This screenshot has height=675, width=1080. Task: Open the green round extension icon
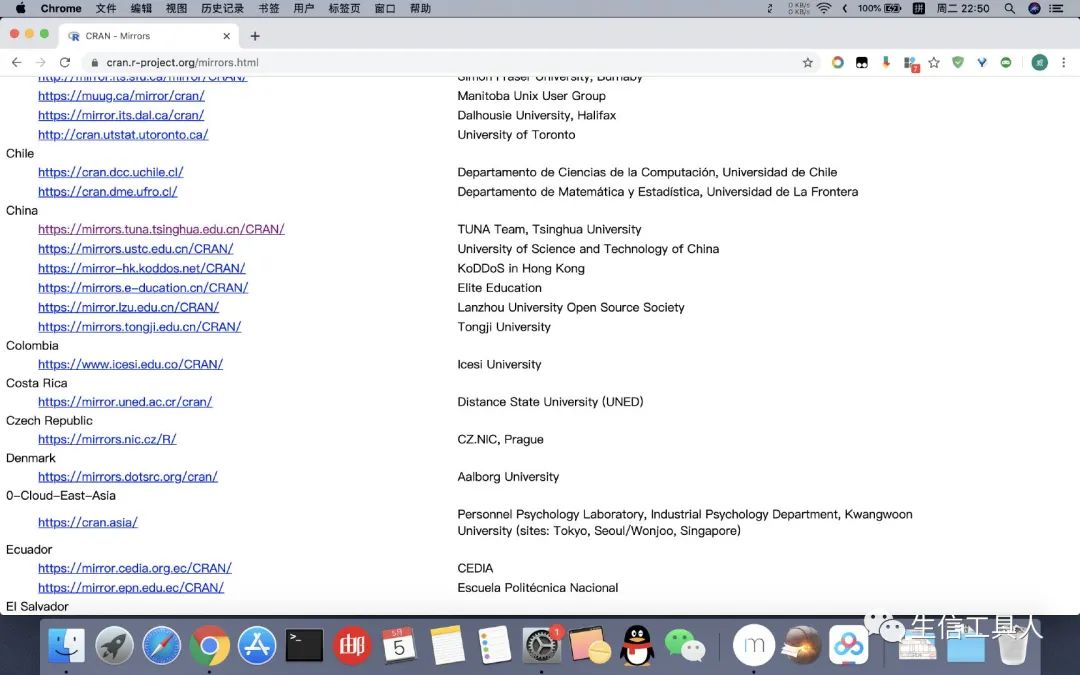point(1006,63)
